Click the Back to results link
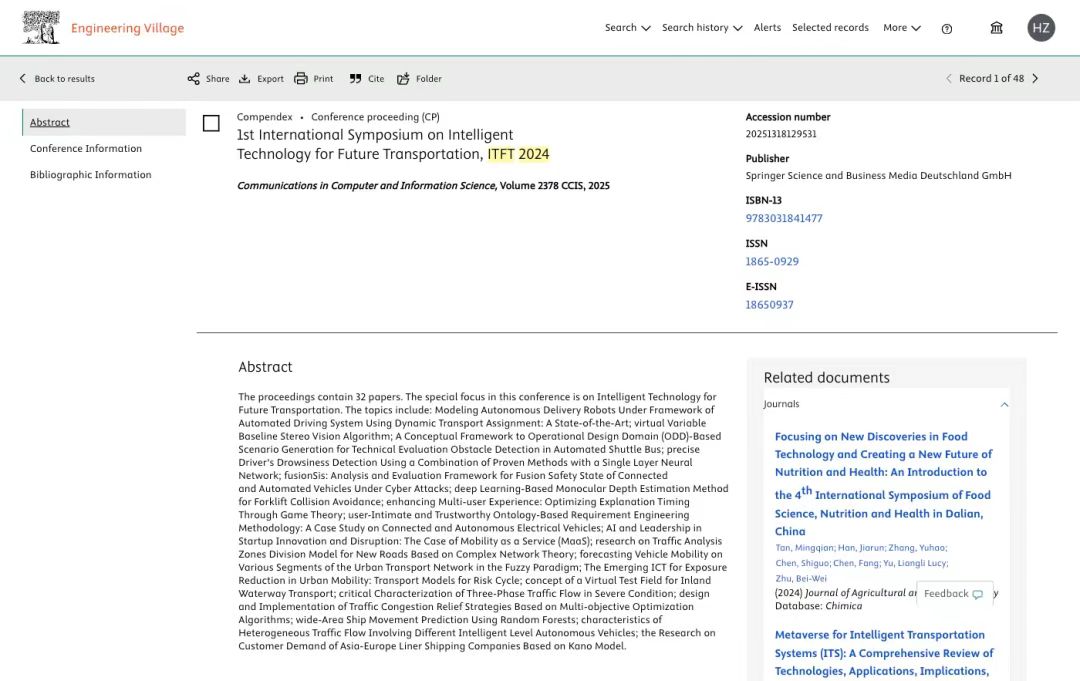This screenshot has width=1080, height=681. [x=65, y=78]
